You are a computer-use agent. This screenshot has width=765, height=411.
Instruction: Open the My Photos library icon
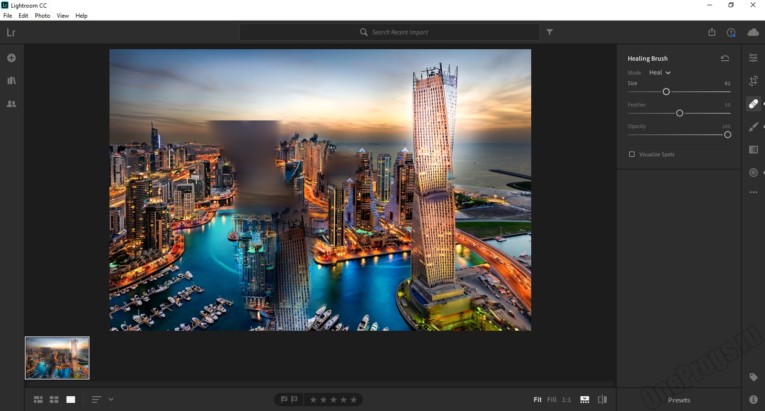(x=11, y=81)
